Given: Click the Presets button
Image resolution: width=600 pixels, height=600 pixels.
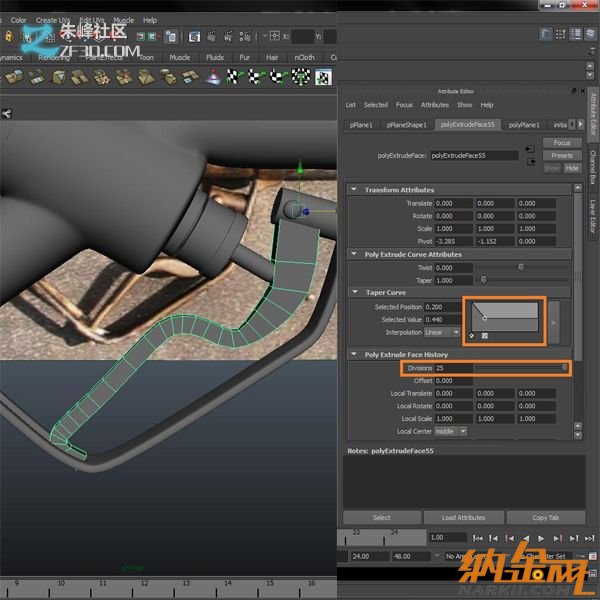Looking at the screenshot, I should pyautogui.click(x=562, y=155).
